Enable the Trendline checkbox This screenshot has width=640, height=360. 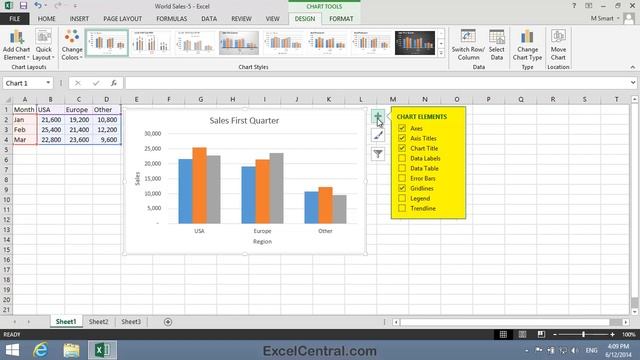[402, 208]
